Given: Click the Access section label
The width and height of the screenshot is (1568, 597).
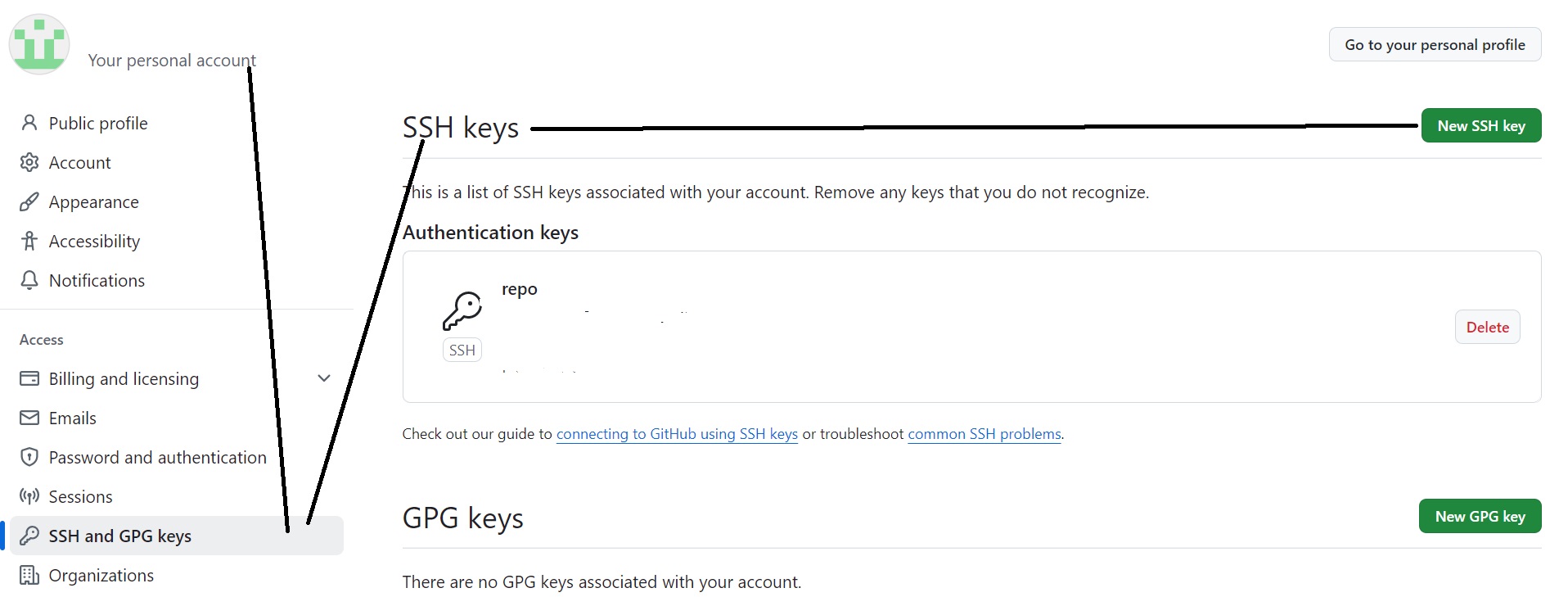Looking at the screenshot, I should pos(41,339).
